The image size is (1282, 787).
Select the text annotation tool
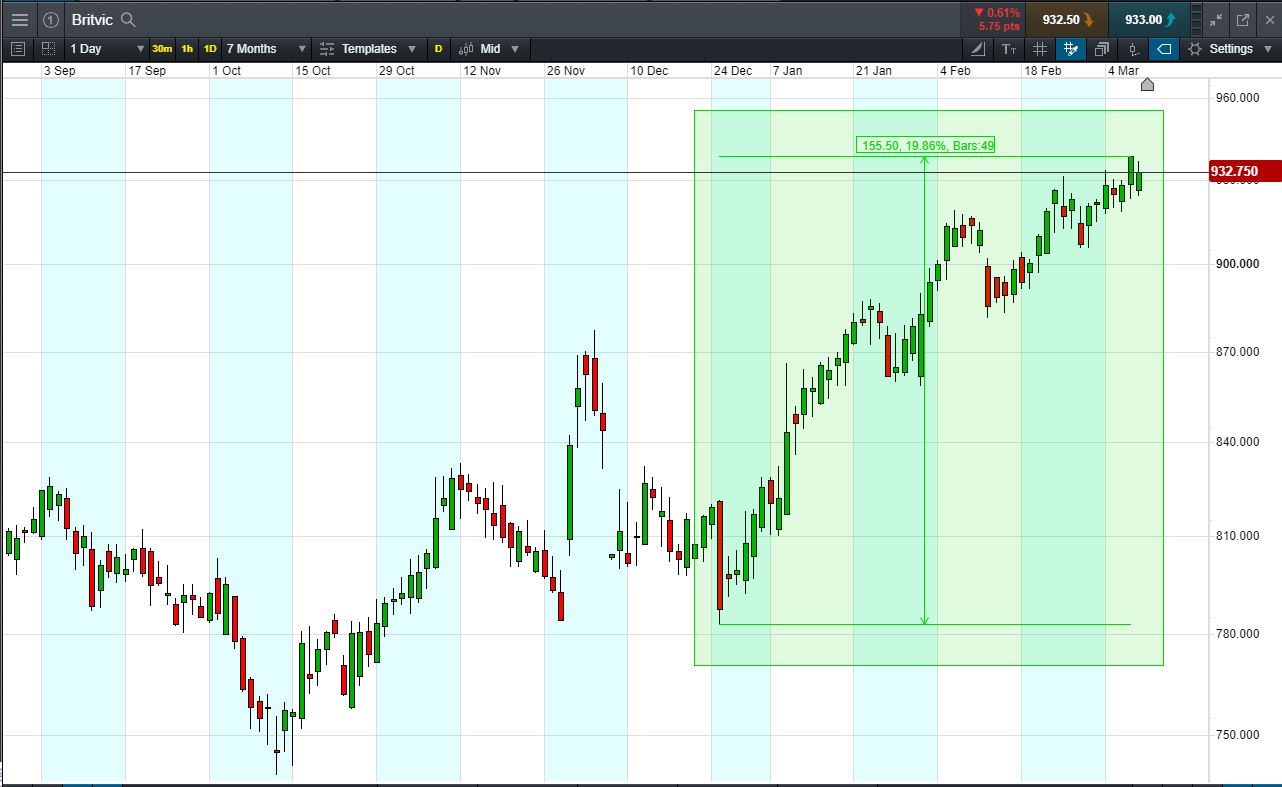1009,48
